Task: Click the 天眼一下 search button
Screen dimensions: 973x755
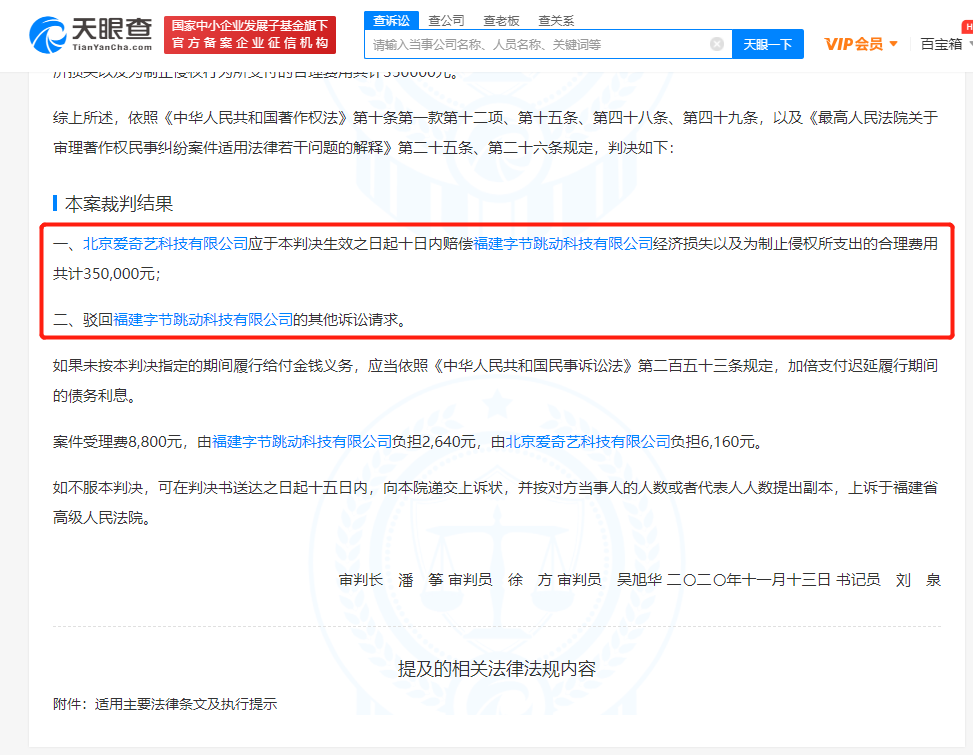Action: pyautogui.click(x=768, y=44)
